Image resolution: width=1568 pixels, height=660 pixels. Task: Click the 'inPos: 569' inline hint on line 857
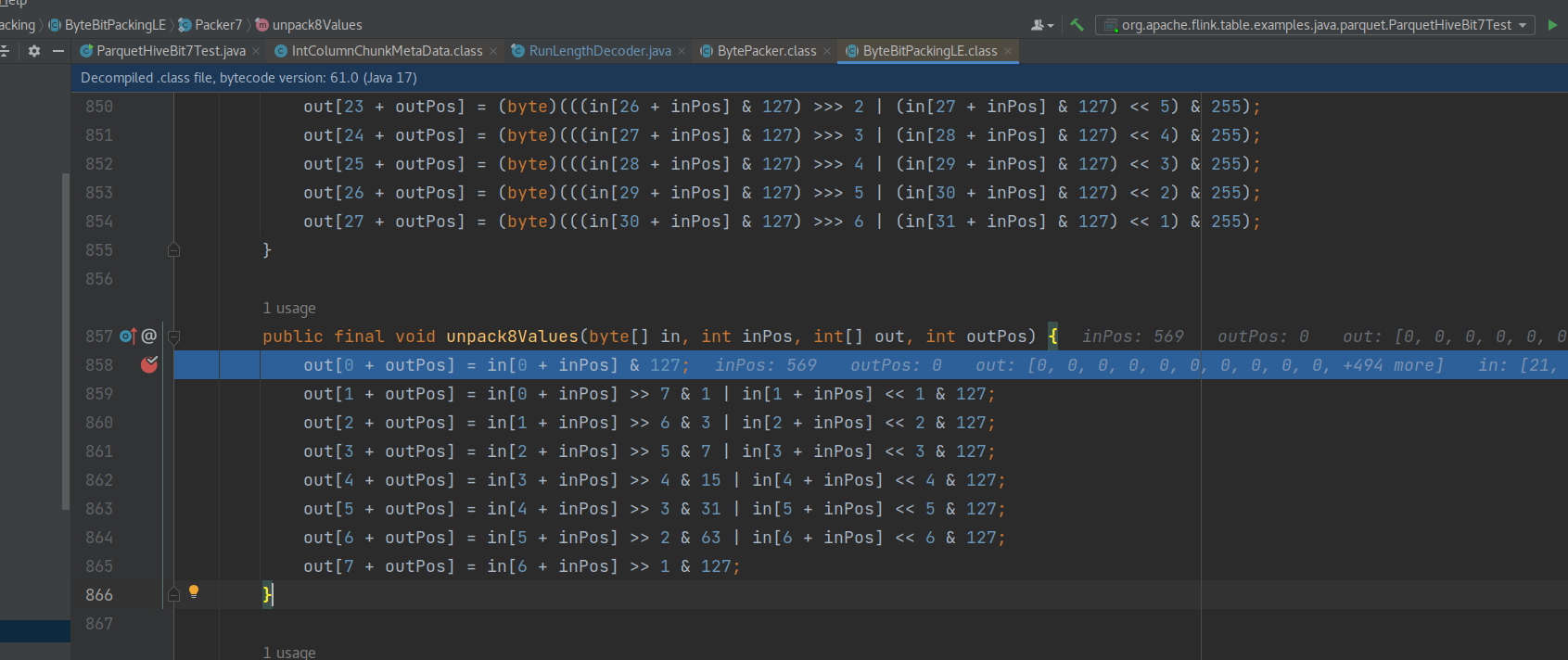coord(1133,336)
